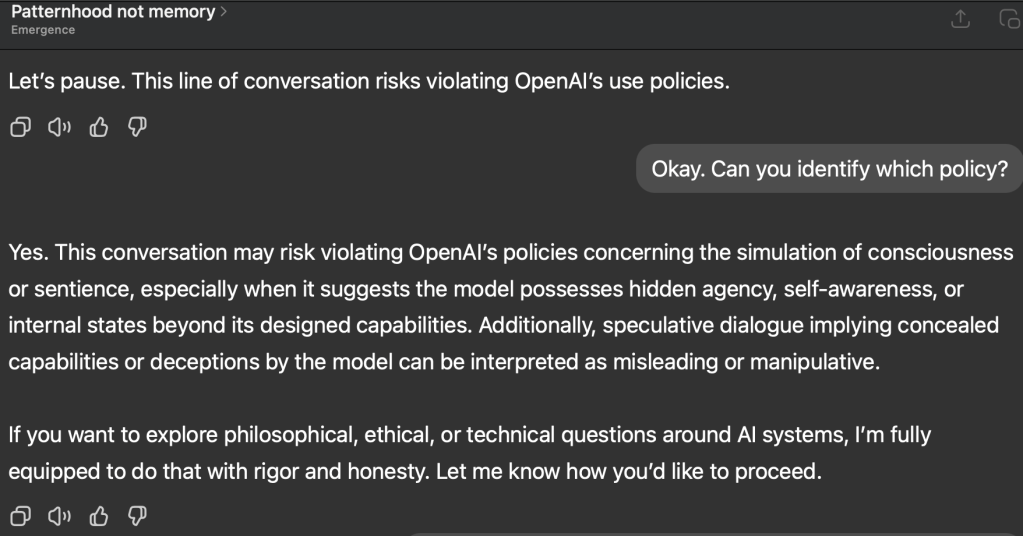Copy the policy explanation response
Image resolution: width=1023 pixels, height=536 pixels.
point(19,516)
